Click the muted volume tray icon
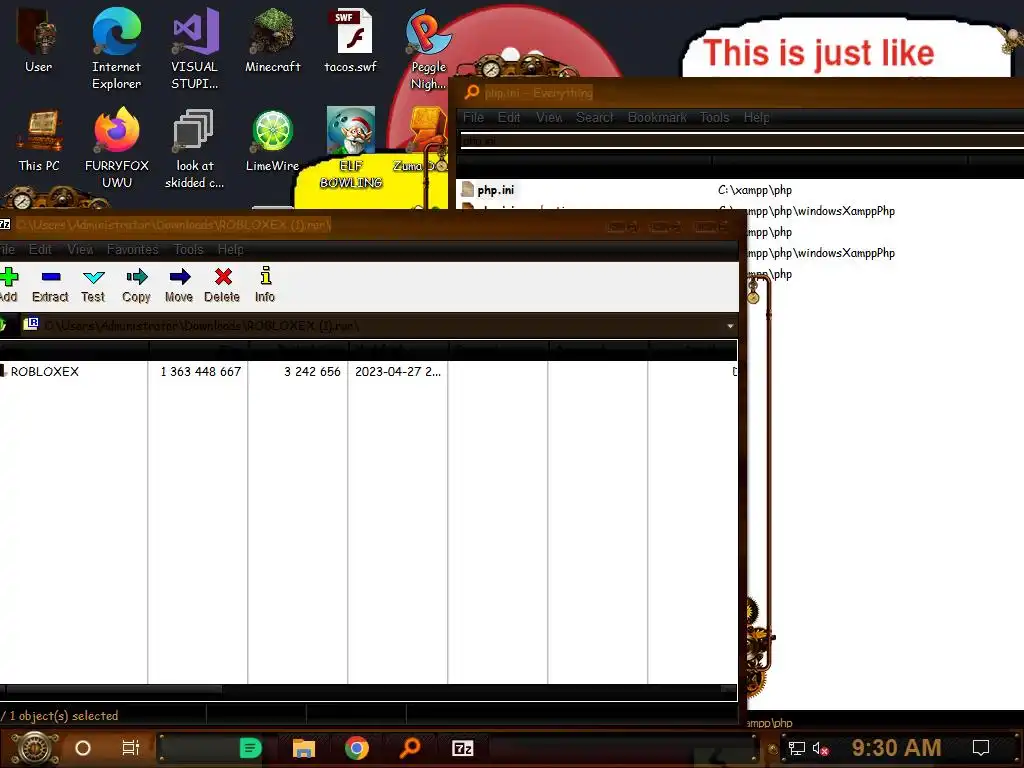Image resolution: width=1024 pixels, height=768 pixels. click(820, 748)
